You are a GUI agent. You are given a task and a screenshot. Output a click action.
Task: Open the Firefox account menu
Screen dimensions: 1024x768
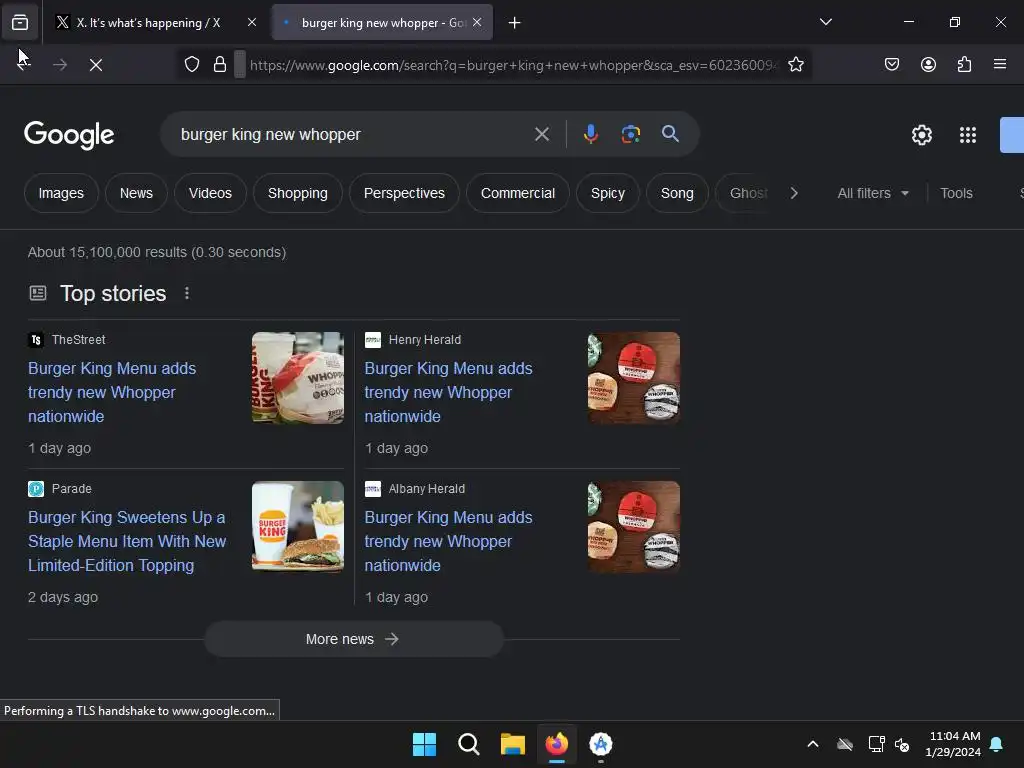click(x=928, y=65)
